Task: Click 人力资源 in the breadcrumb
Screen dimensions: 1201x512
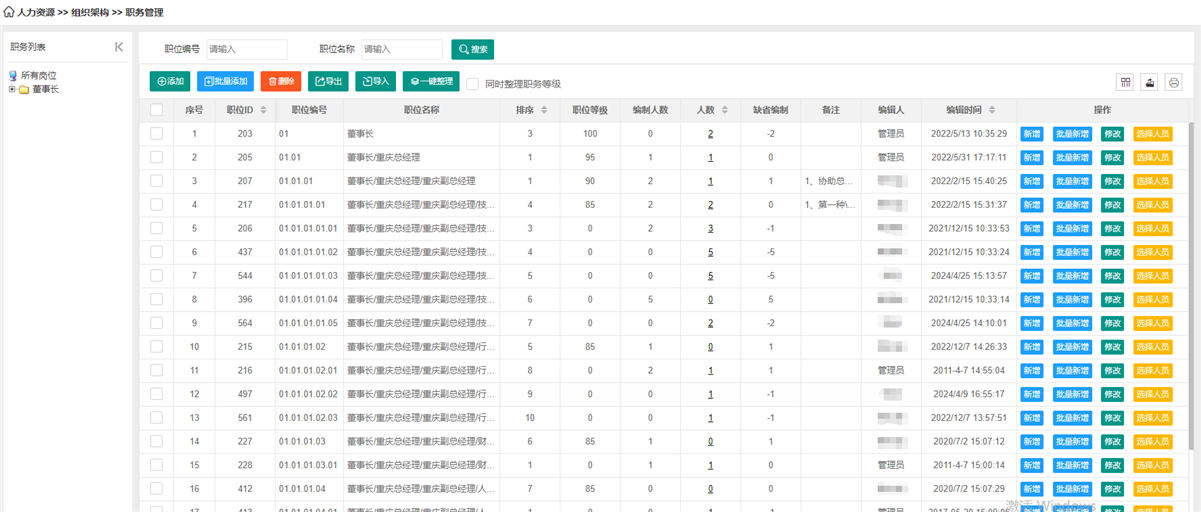Action: tap(36, 12)
